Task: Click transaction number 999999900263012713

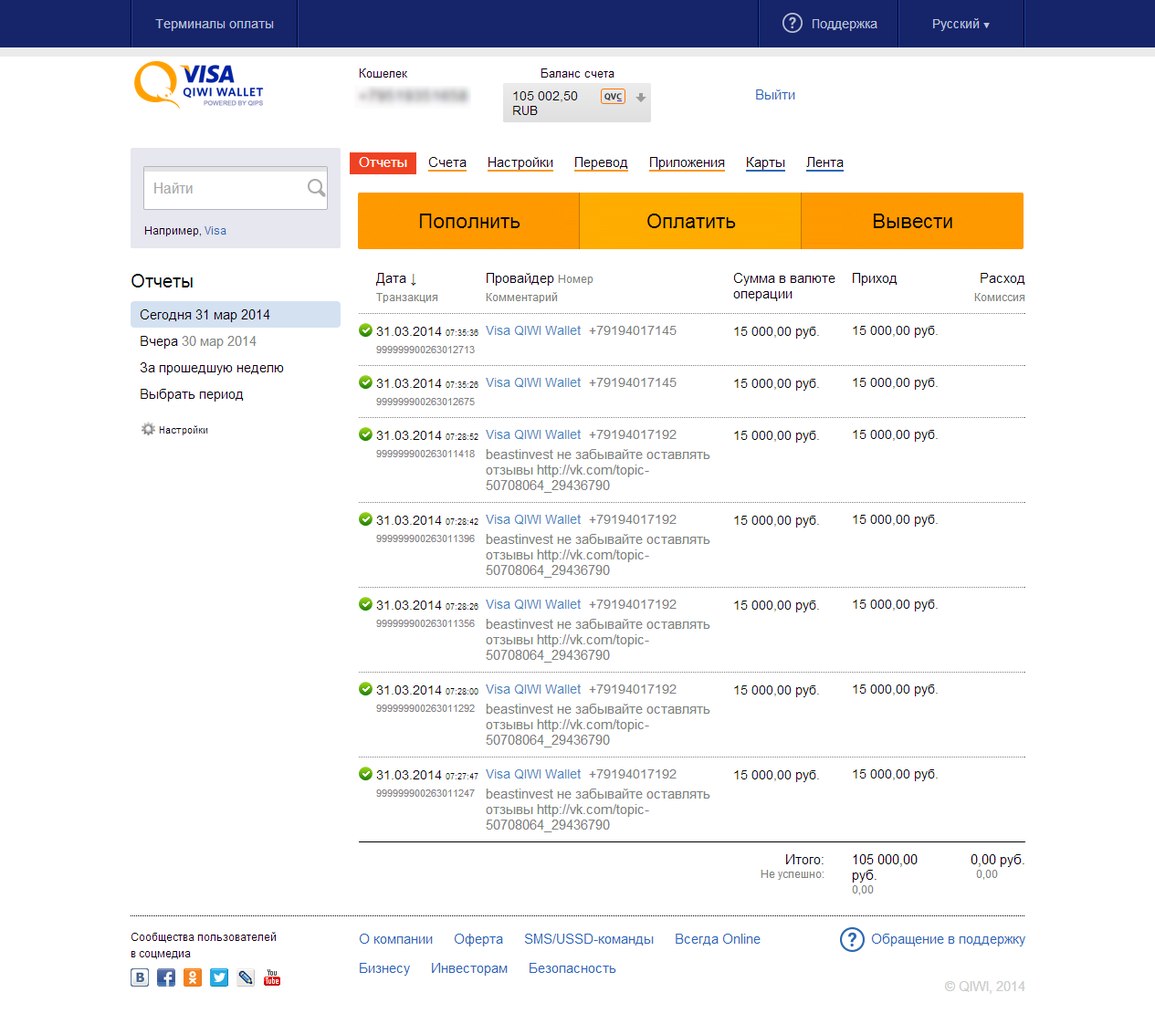Action: pos(425,350)
